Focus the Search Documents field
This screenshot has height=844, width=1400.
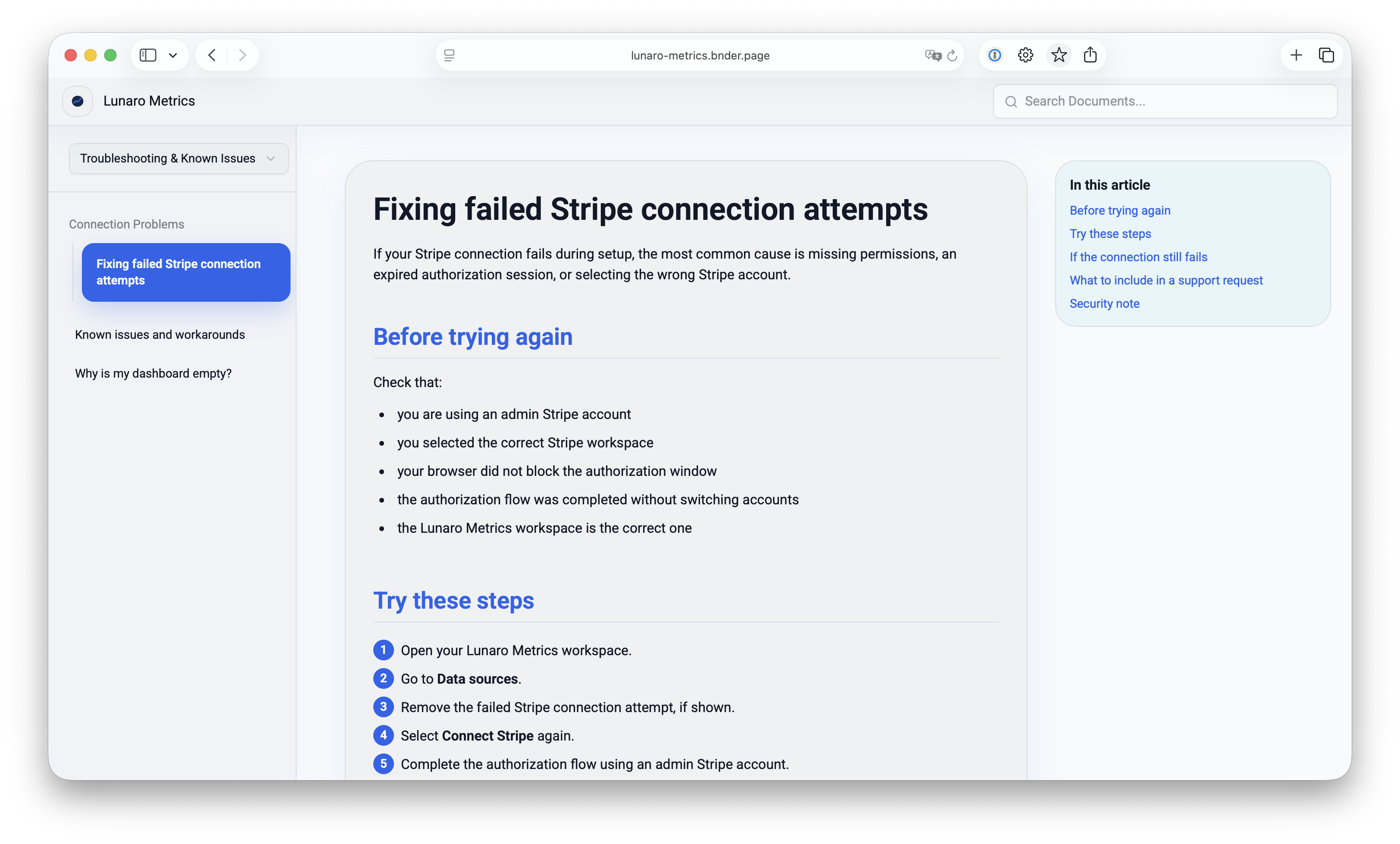tap(1166, 101)
